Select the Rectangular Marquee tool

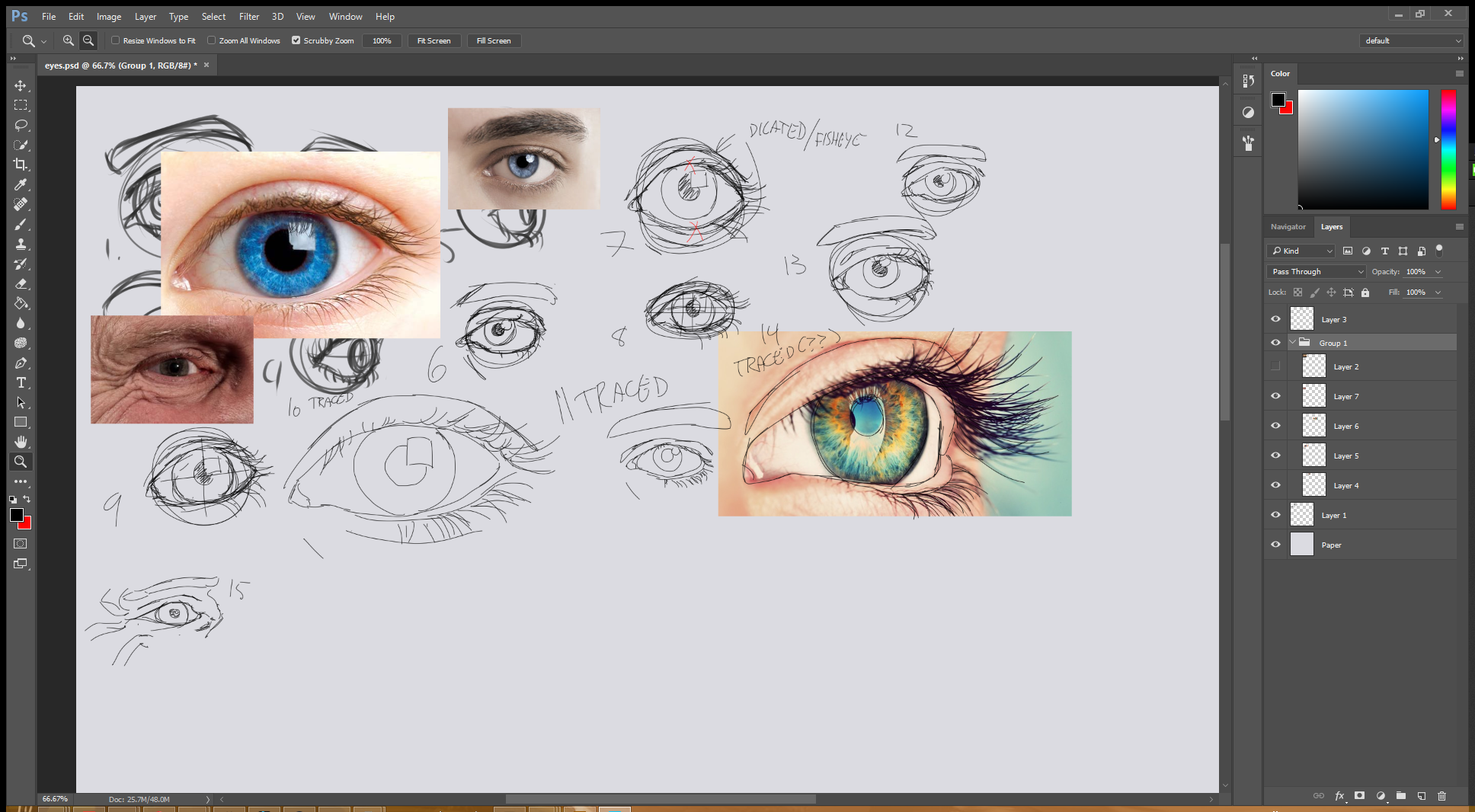21,105
